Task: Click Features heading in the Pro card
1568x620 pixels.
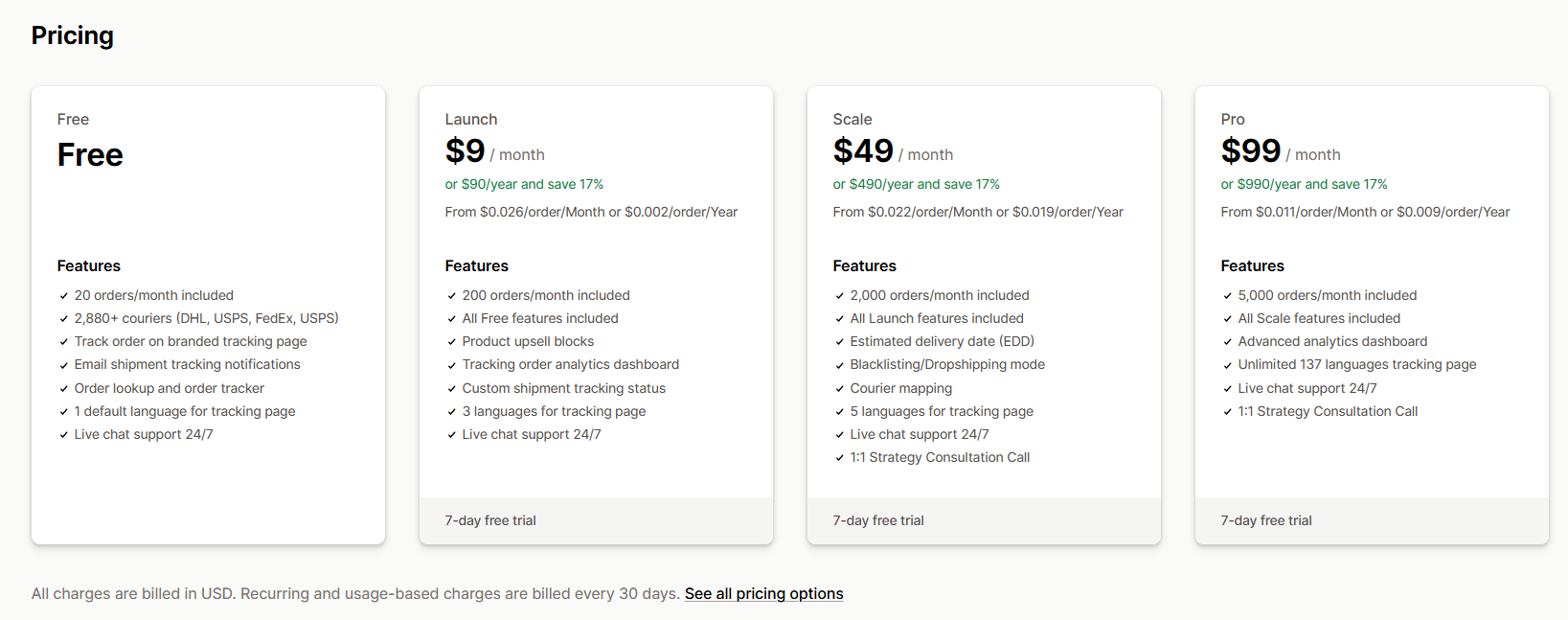Action: (x=1253, y=265)
